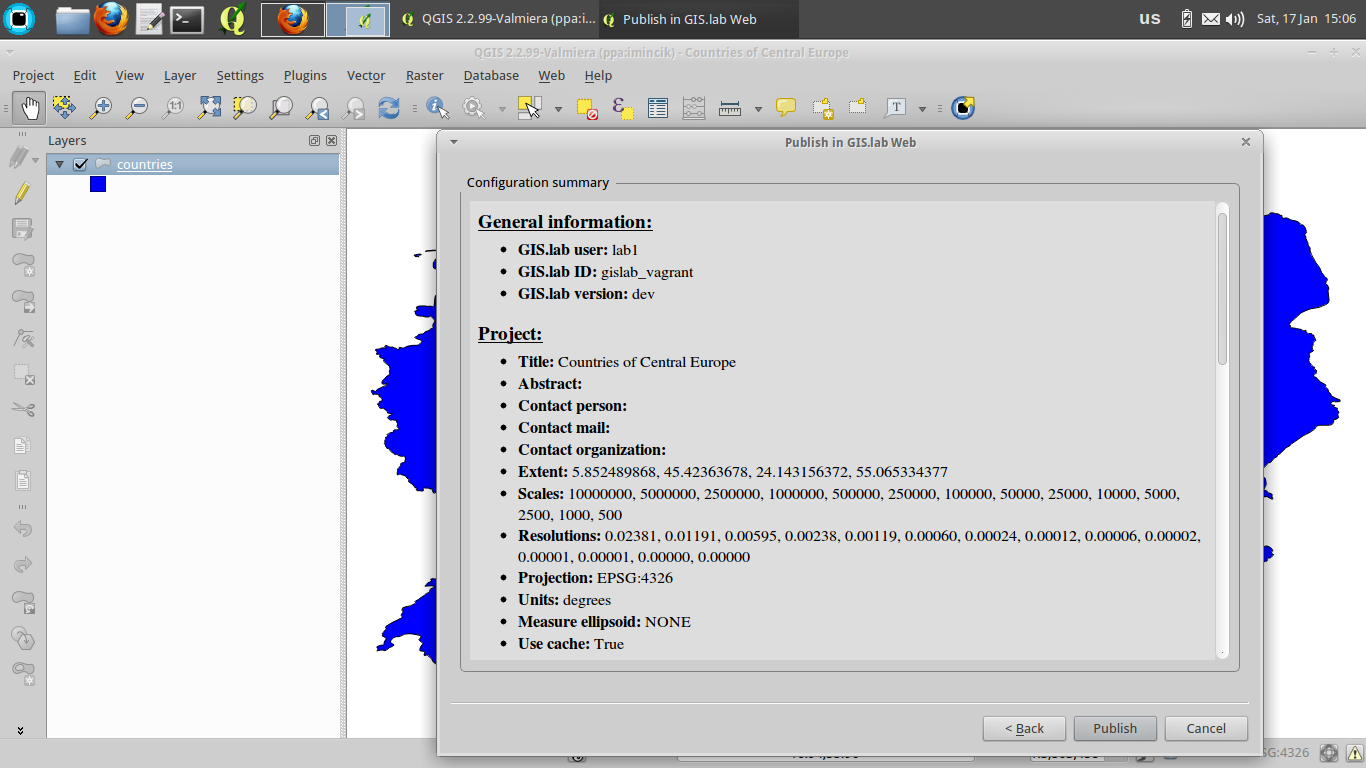The image size is (1366, 768).
Task: Click the volume indicator in tray
Action: tap(1235, 19)
